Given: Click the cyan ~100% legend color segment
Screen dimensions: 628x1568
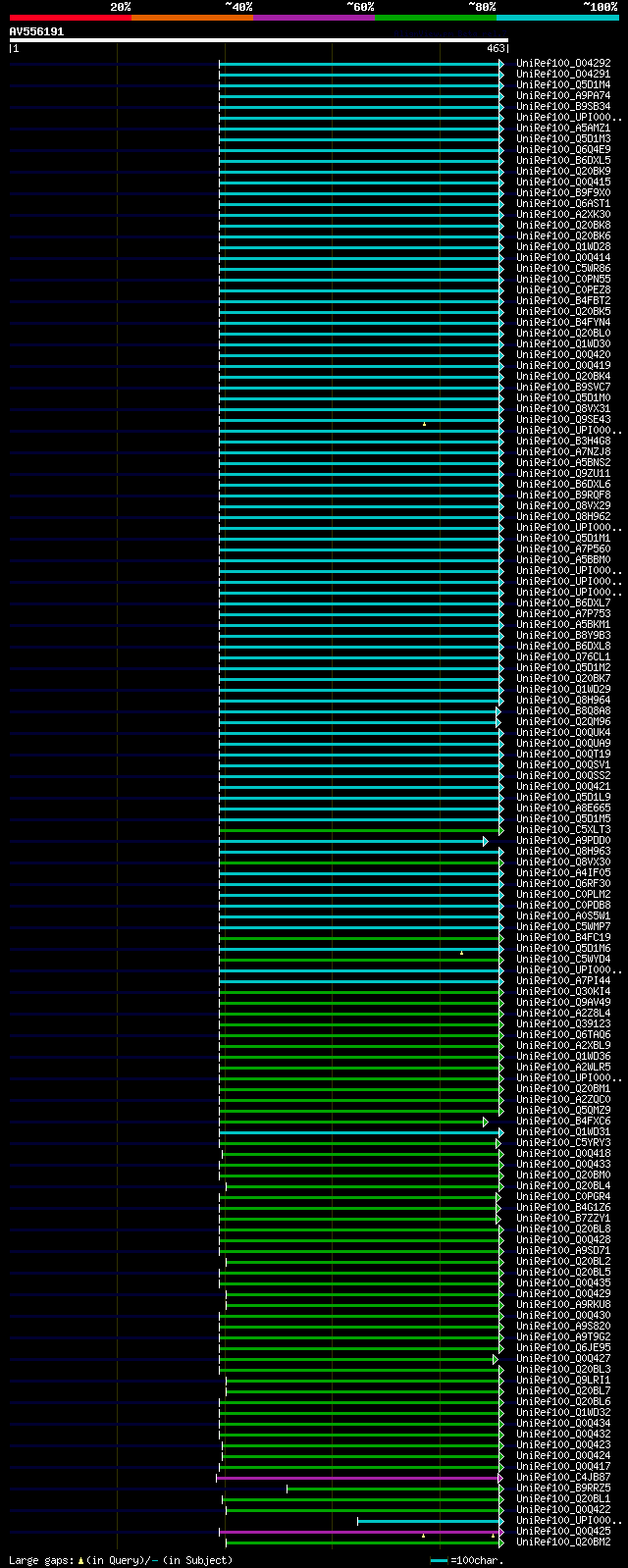Looking at the screenshot, I should coord(557,18).
